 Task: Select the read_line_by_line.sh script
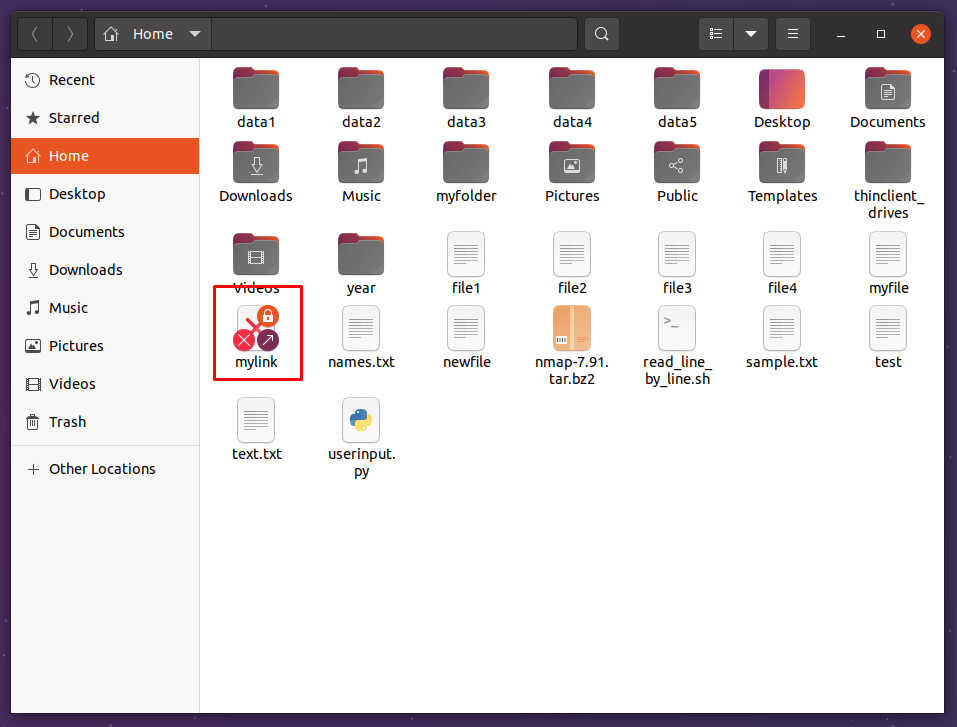point(676,328)
